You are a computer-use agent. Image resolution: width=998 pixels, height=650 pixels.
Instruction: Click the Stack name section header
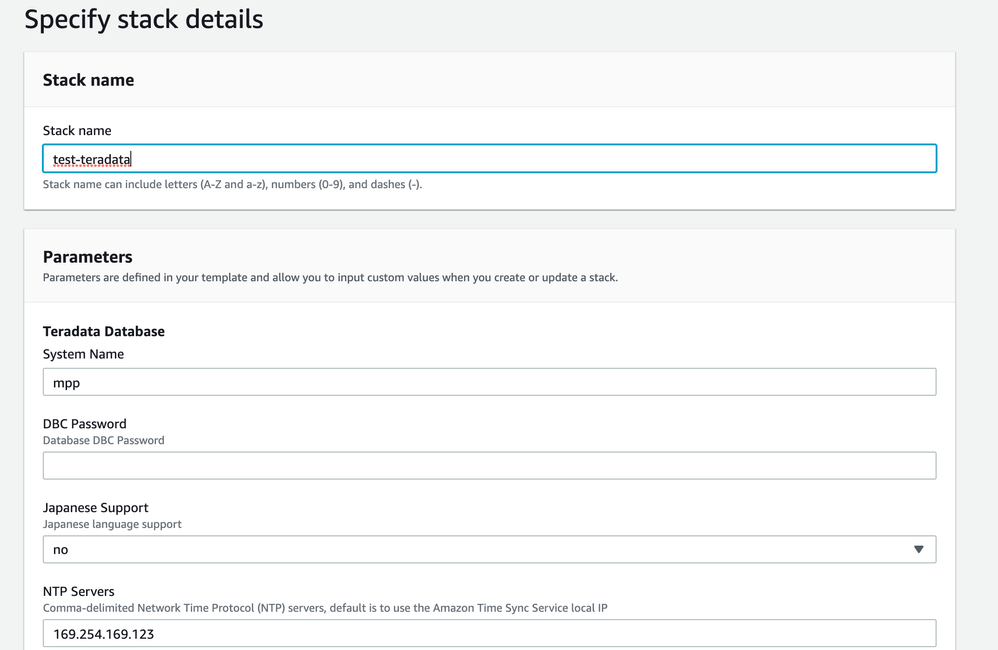coord(88,80)
